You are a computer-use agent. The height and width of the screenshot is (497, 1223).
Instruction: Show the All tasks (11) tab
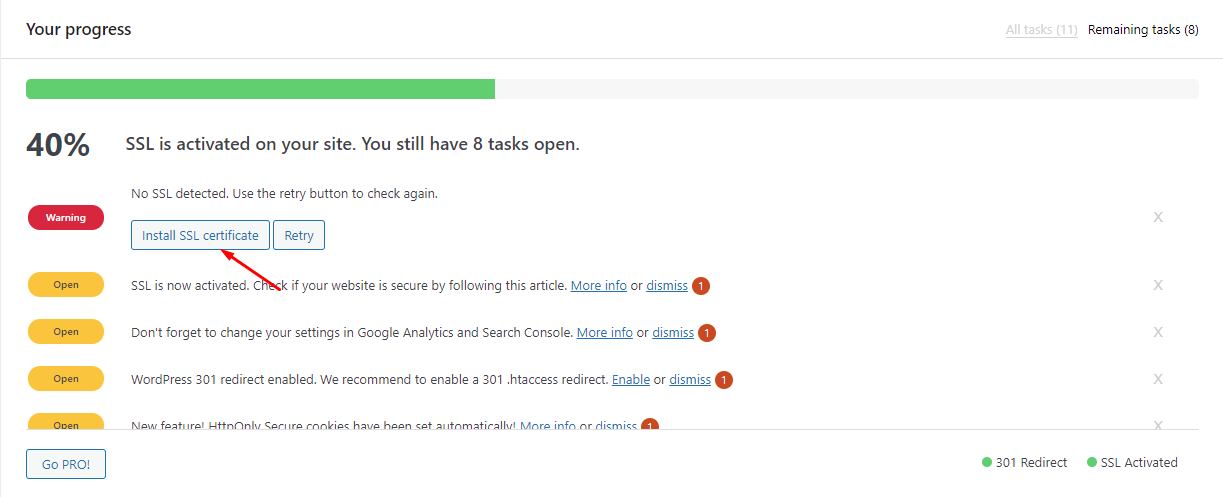[x=1041, y=30]
